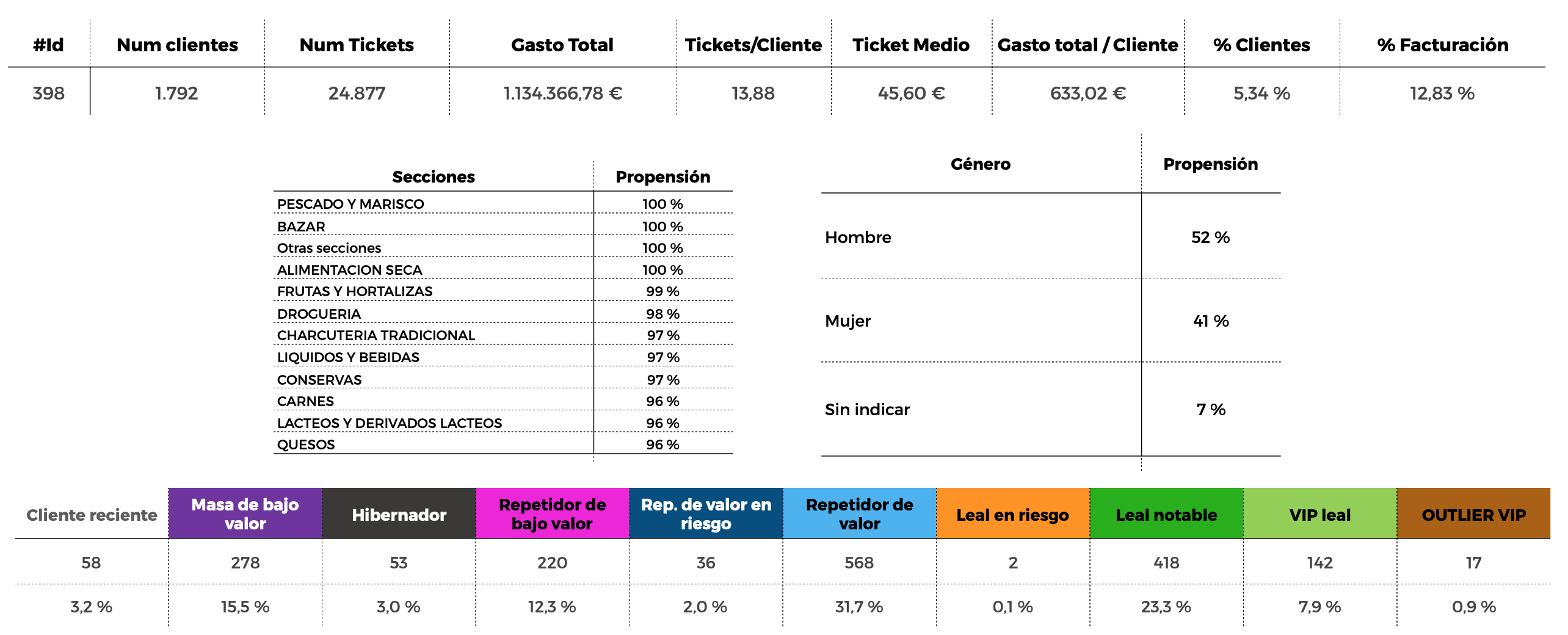Click the magenta Repetidor de bajo valor header
The width and height of the screenshot is (1568, 635).
[x=552, y=513]
